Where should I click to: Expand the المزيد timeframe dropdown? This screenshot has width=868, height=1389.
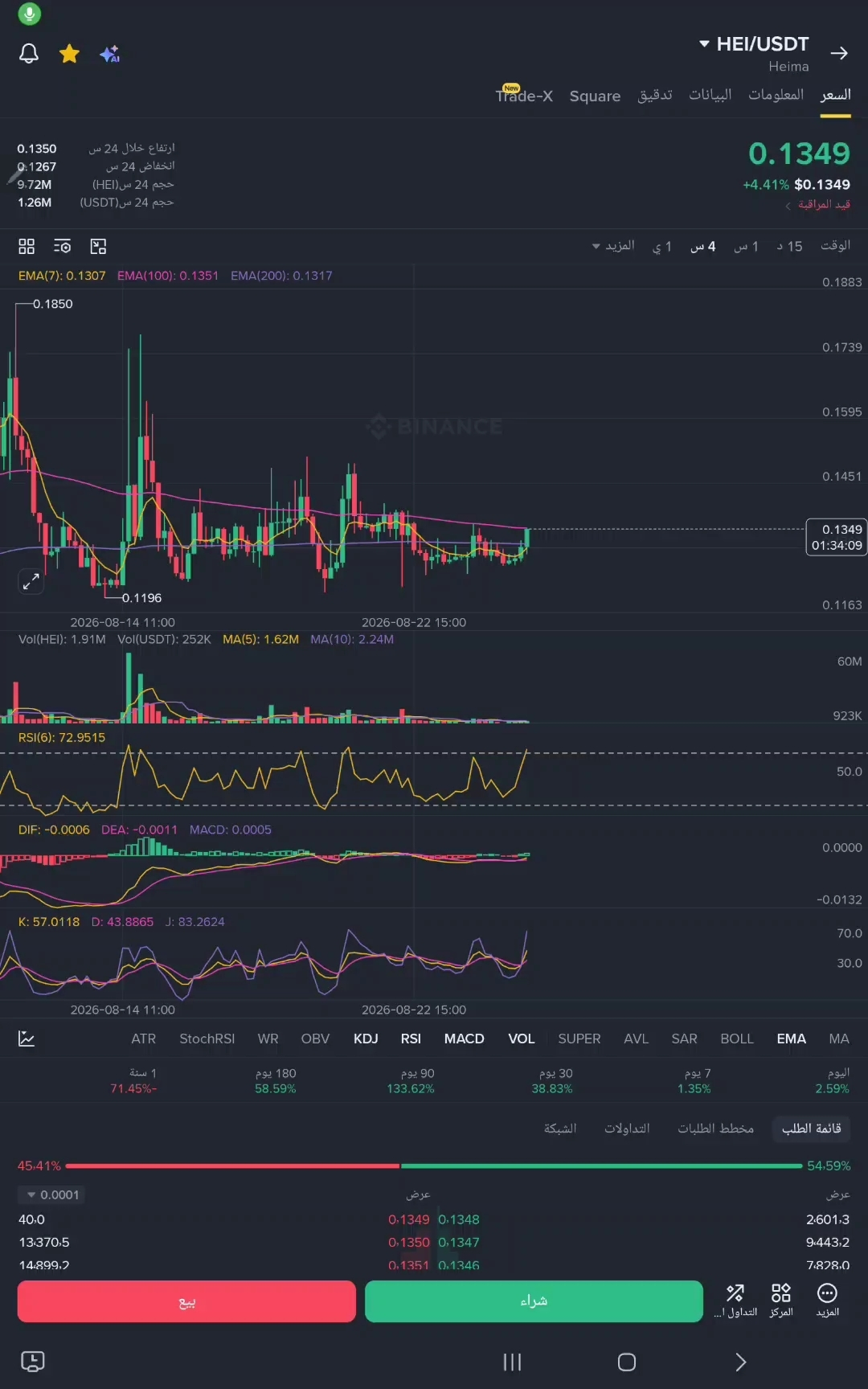[613, 246]
